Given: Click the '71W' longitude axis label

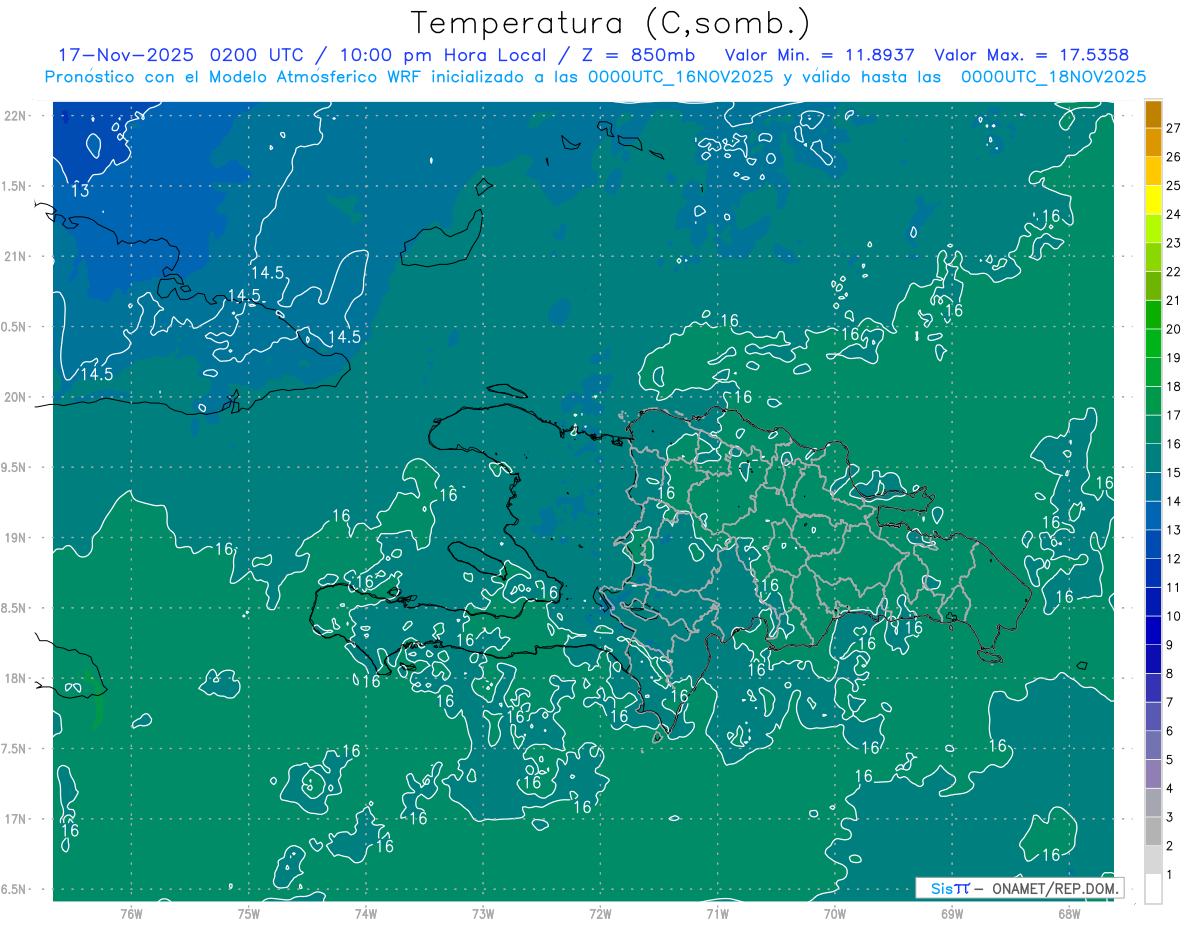Looking at the screenshot, I should 717,913.
